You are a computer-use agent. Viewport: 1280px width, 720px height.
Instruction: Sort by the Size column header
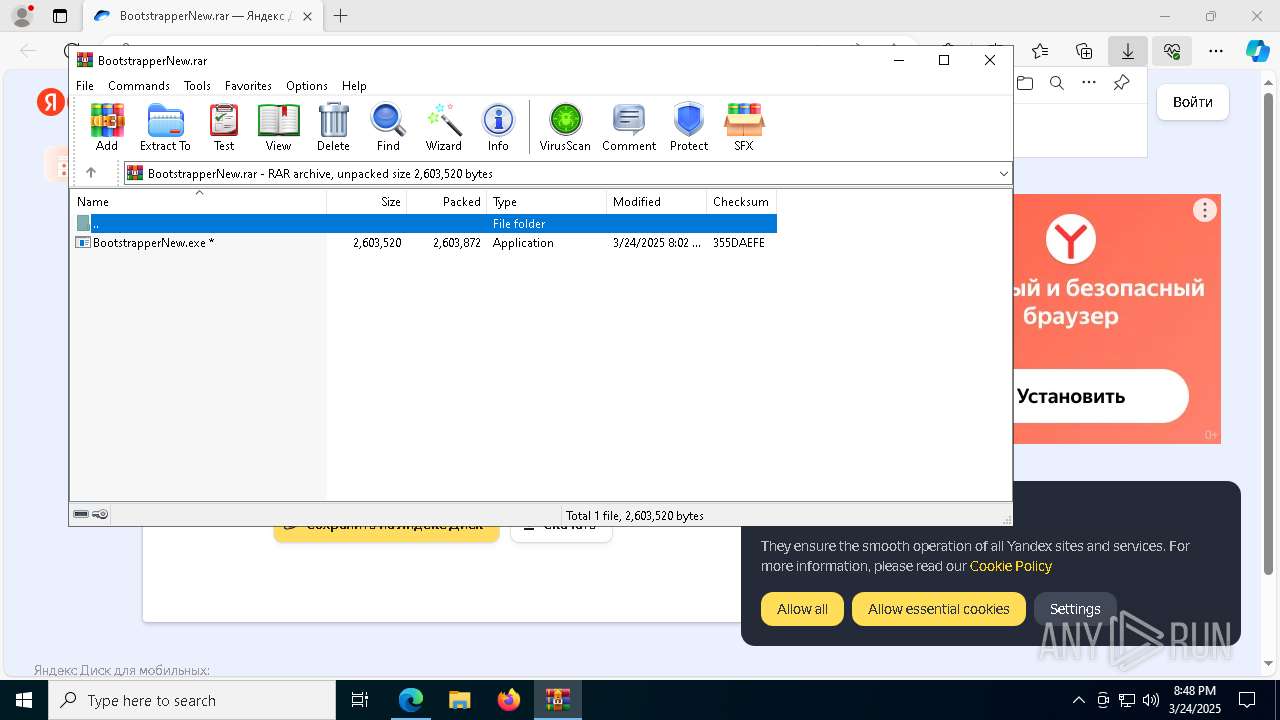[x=367, y=201]
